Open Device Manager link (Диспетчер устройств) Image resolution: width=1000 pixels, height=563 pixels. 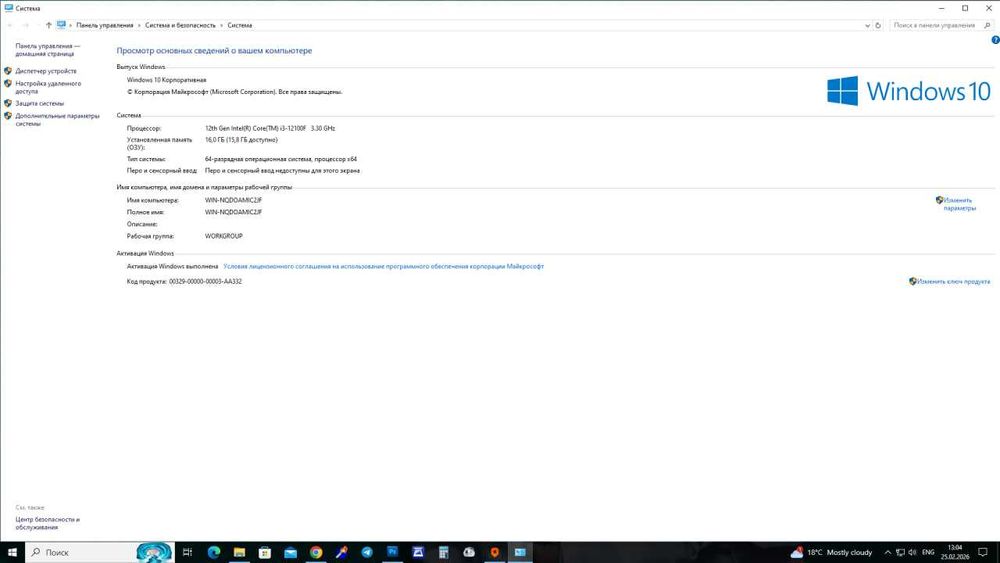click(45, 71)
